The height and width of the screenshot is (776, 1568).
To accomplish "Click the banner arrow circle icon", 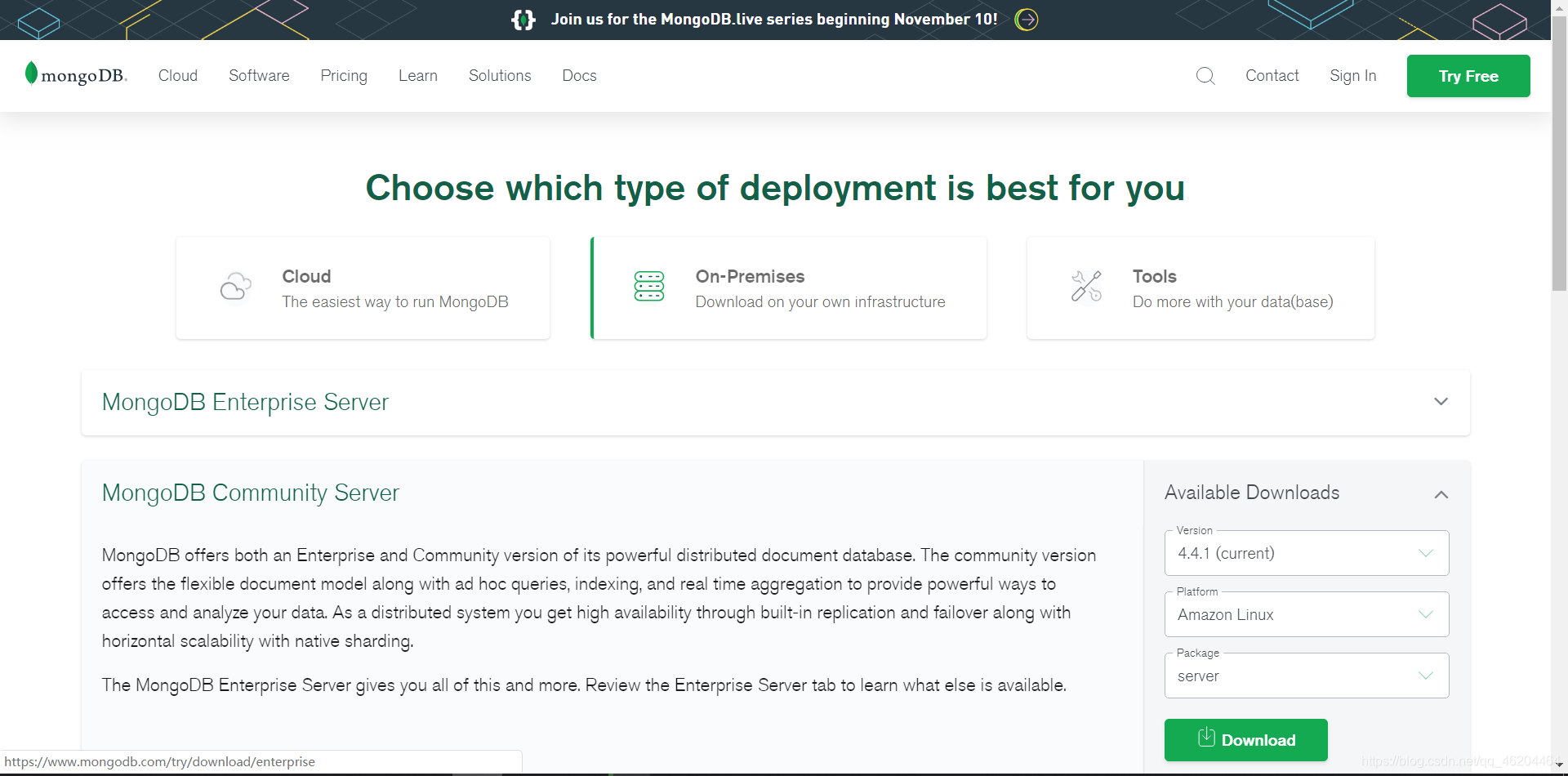I will click(x=1027, y=20).
